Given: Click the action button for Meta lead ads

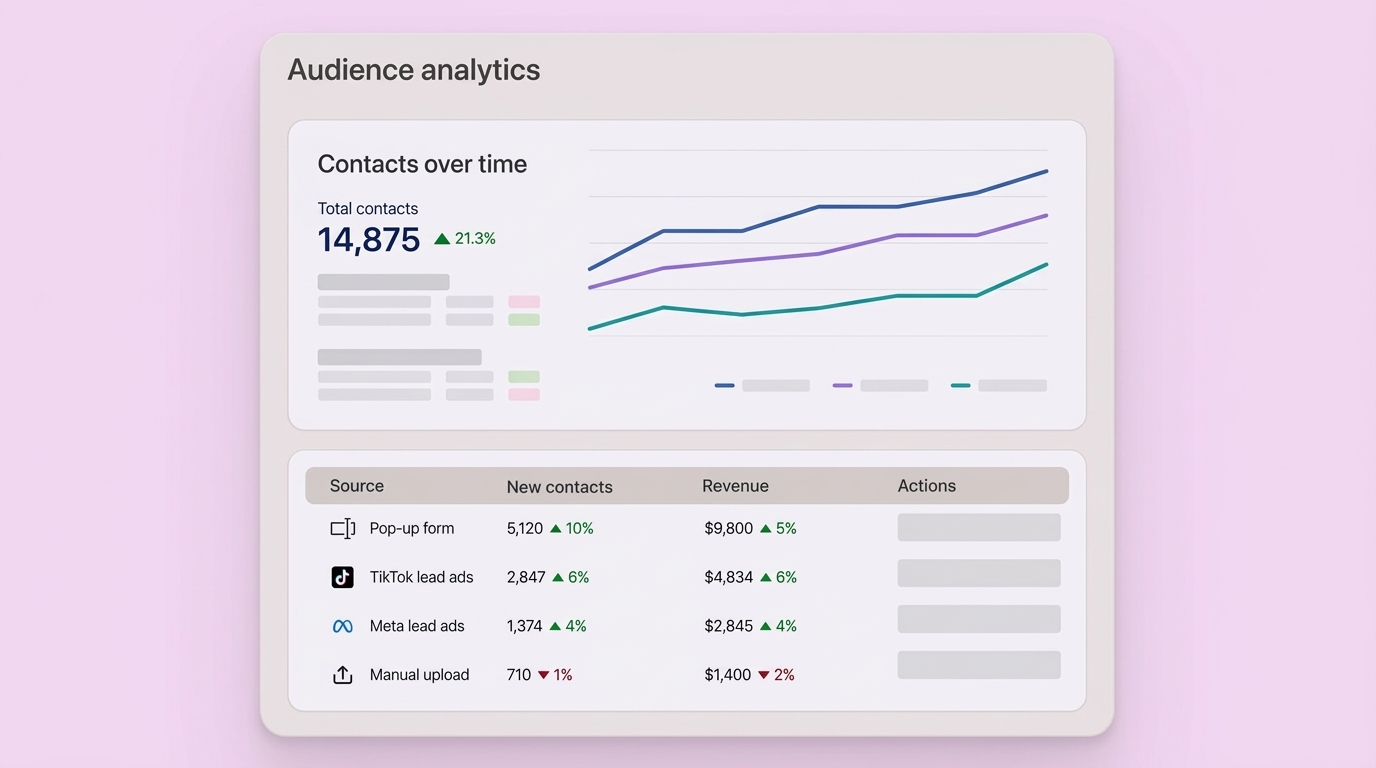Looking at the screenshot, I should point(978,619).
